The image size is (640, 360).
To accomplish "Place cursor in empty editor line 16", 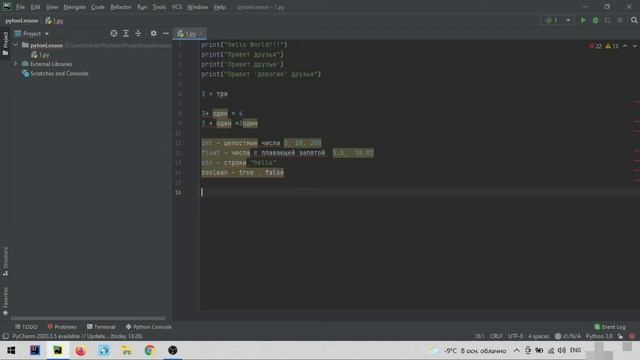I will click(419, 192).
